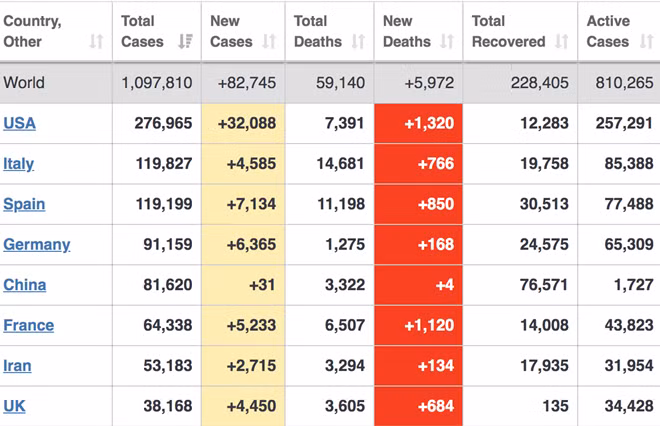Select Germany new deaths +168 cell
Screen dimensions: 660x426
pos(418,245)
